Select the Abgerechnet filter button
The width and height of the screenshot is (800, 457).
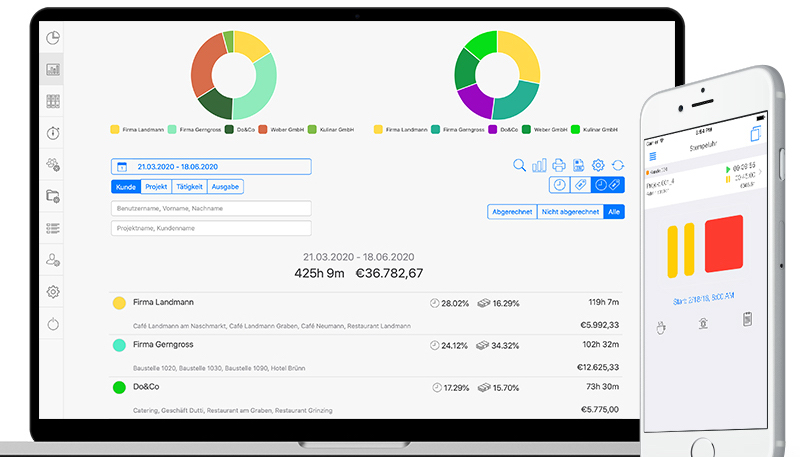click(512, 212)
